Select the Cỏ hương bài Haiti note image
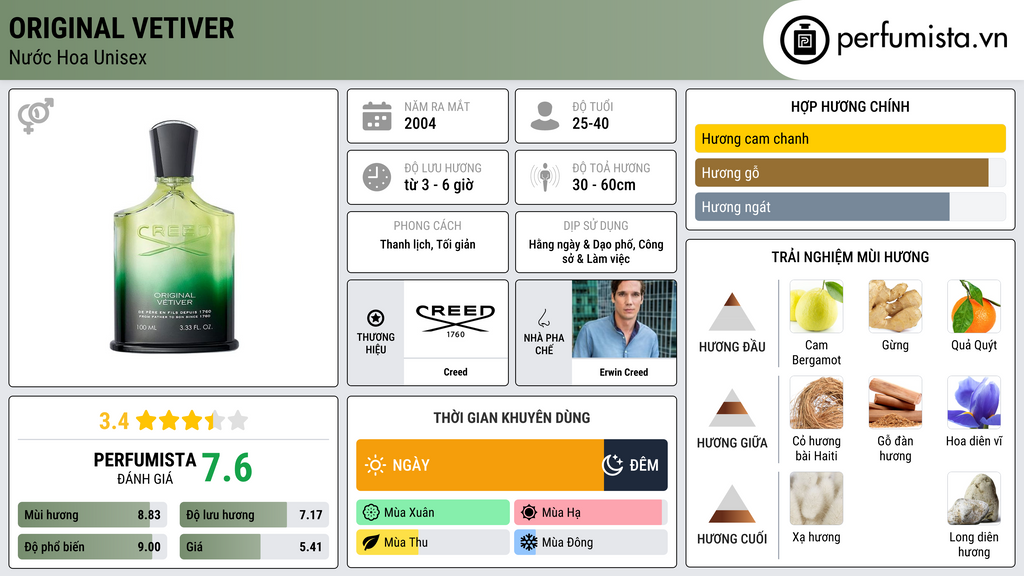The image size is (1024, 576). [x=816, y=402]
